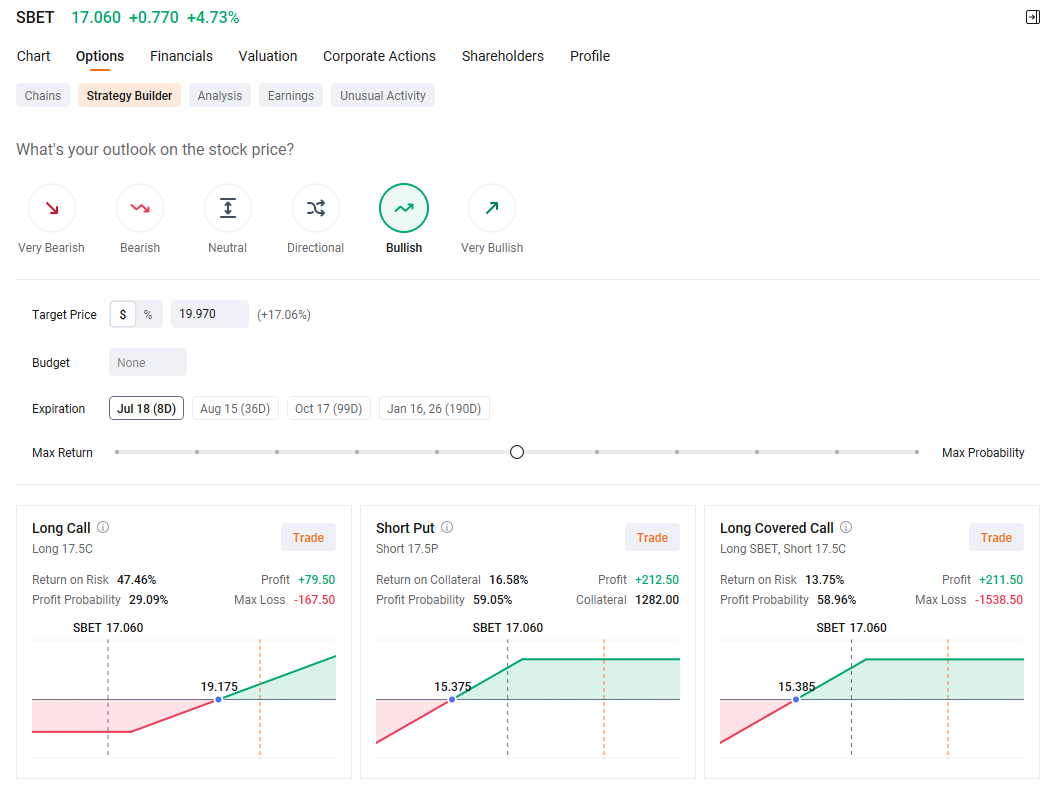1046x787 pixels.
Task: Click the Short Put payoff chart
Action: coord(528,698)
